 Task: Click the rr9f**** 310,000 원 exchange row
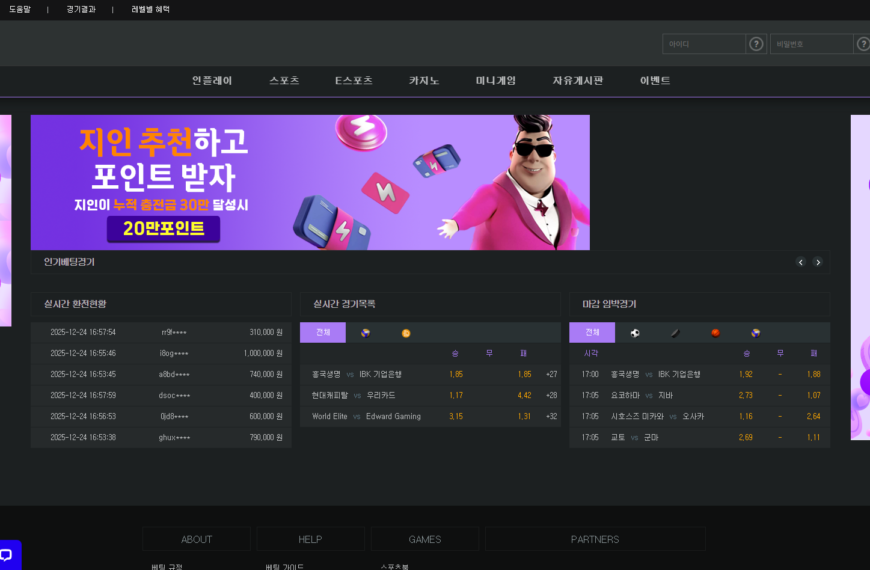tap(161, 332)
